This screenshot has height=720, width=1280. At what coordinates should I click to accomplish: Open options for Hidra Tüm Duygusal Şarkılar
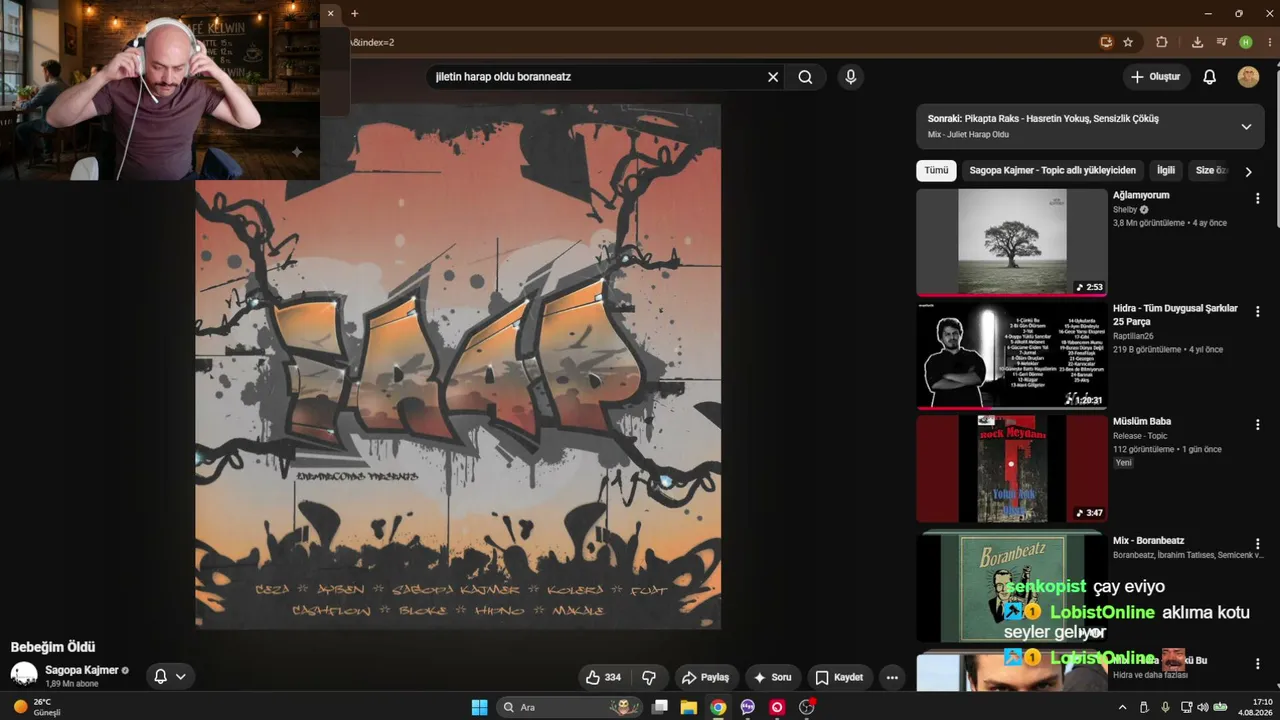[x=1257, y=311]
